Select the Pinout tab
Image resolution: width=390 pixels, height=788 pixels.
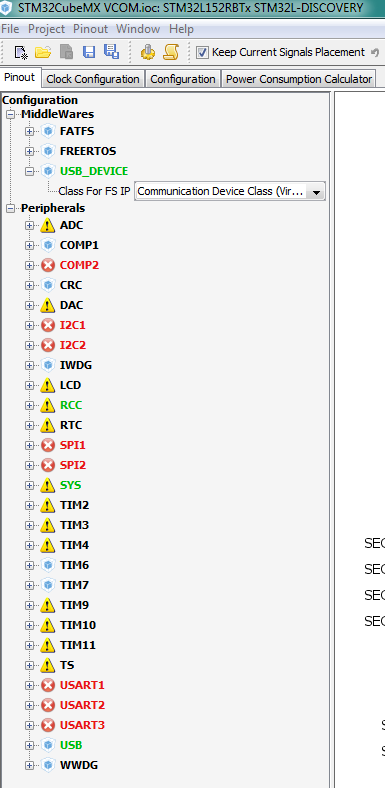coord(20,78)
